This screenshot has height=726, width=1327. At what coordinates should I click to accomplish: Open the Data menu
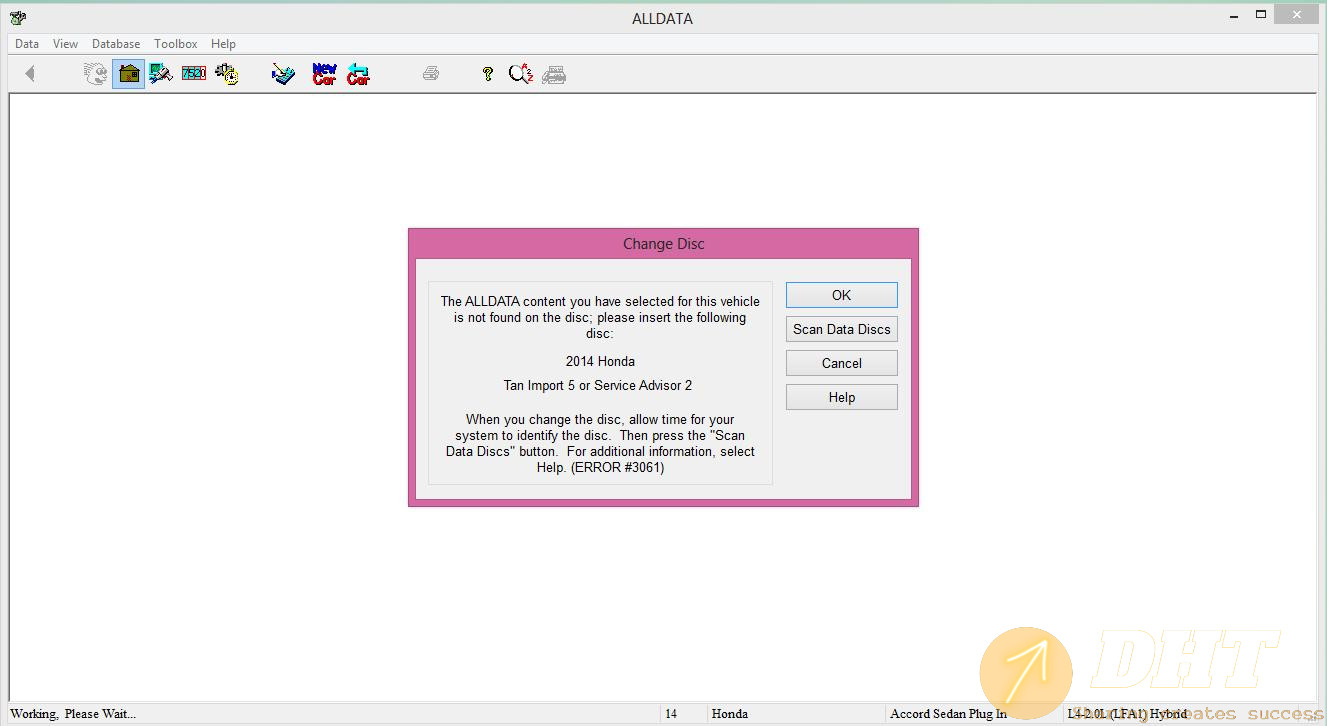point(27,44)
